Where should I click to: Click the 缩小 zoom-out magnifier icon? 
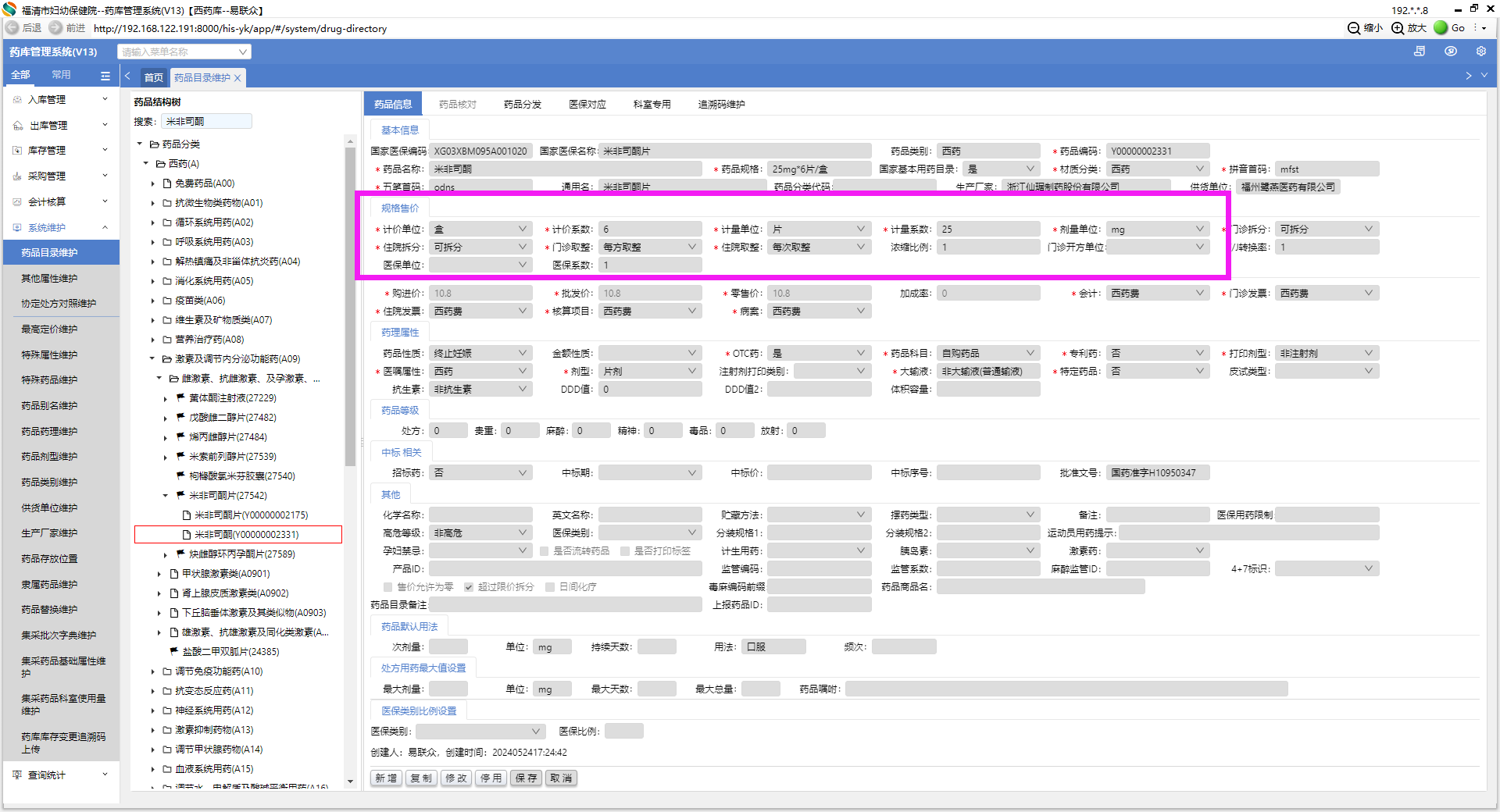[x=1354, y=28]
